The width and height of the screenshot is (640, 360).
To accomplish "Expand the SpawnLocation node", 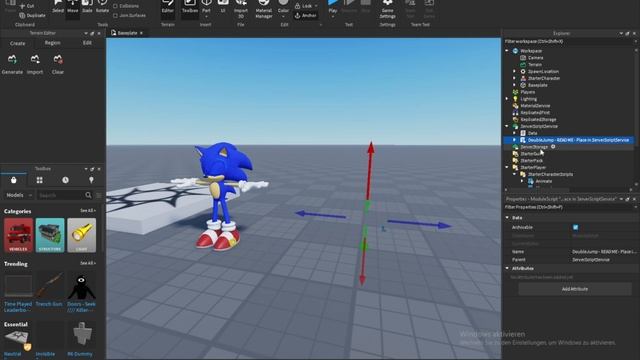I will [x=514, y=71].
